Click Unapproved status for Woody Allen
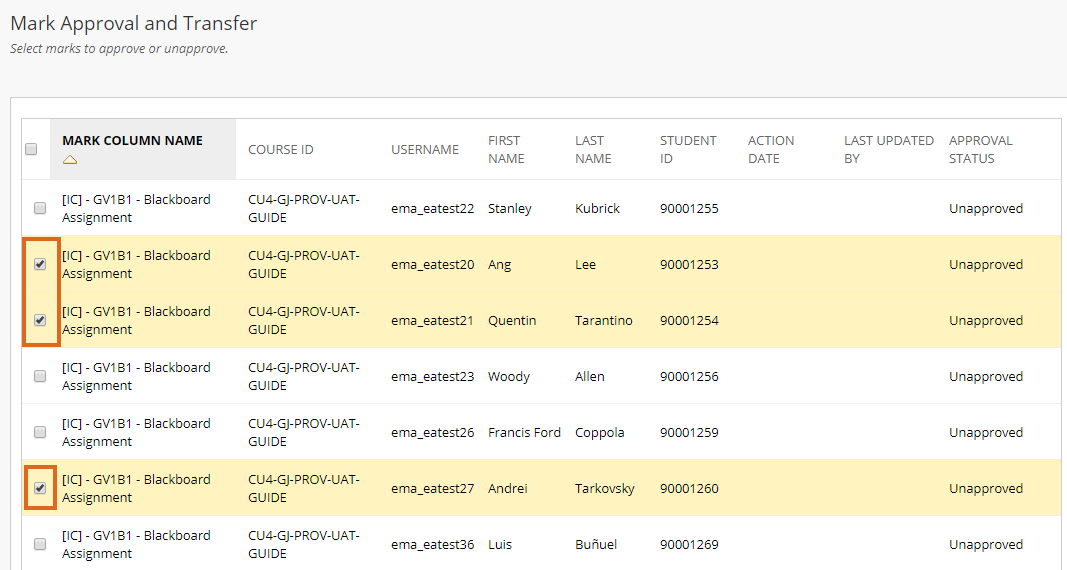 coord(985,377)
